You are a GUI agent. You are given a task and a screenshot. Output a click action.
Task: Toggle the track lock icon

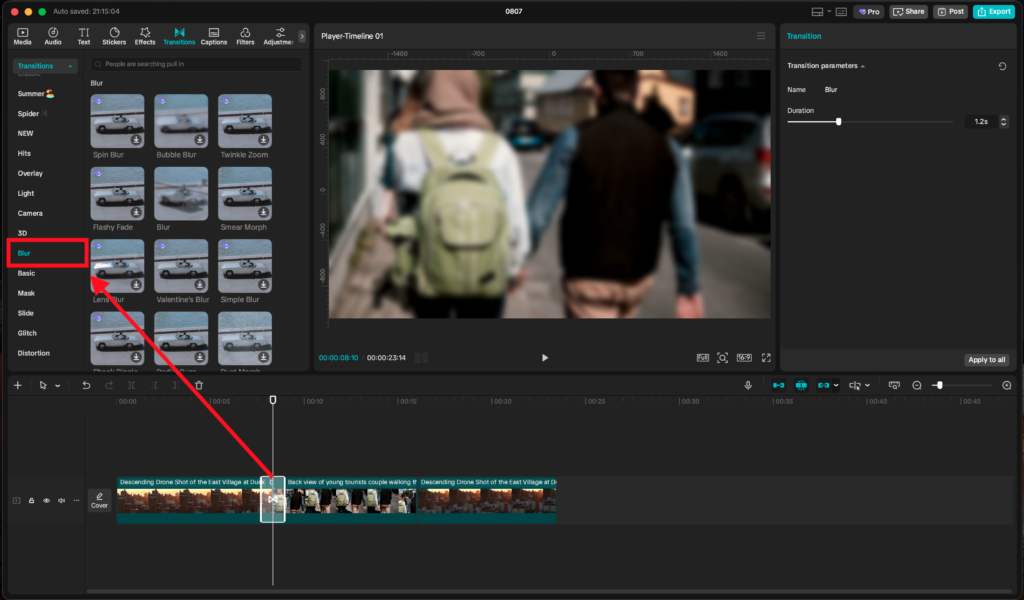pyautogui.click(x=31, y=501)
